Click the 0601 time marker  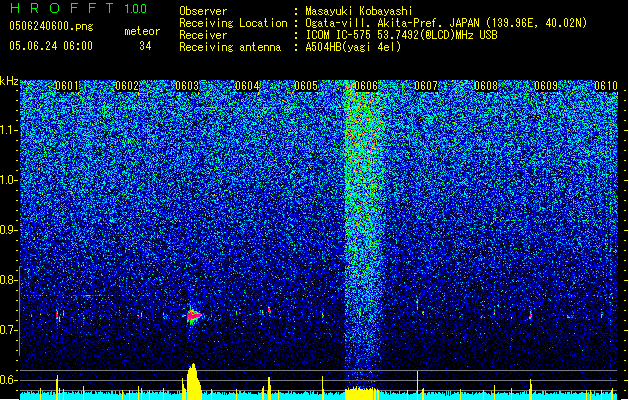pos(67,86)
